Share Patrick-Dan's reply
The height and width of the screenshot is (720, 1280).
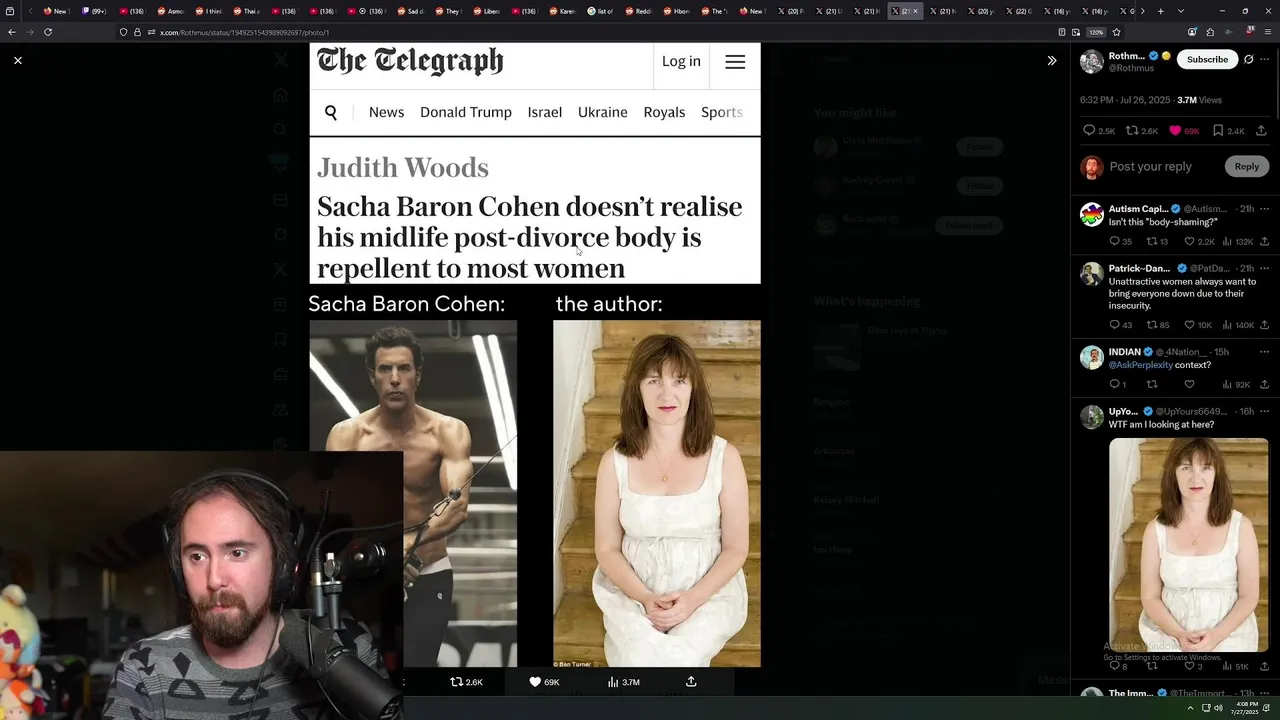point(1264,325)
